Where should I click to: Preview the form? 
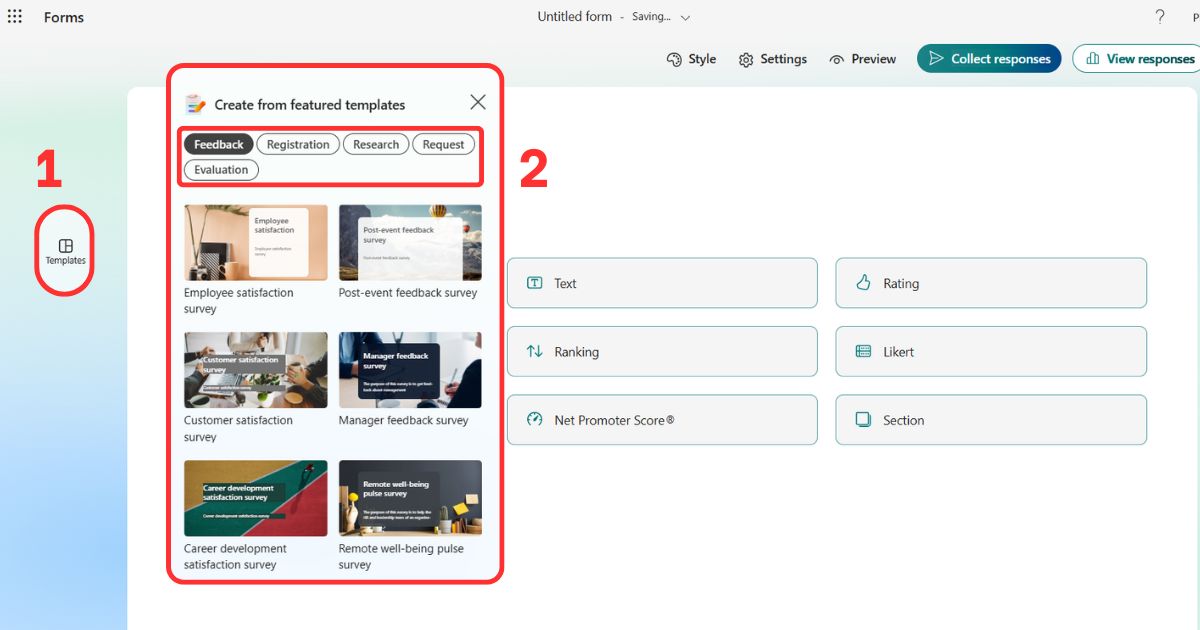pyautogui.click(x=862, y=59)
